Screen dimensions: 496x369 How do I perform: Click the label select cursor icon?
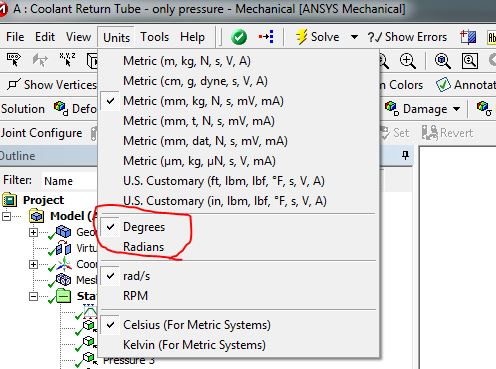coord(14,60)
